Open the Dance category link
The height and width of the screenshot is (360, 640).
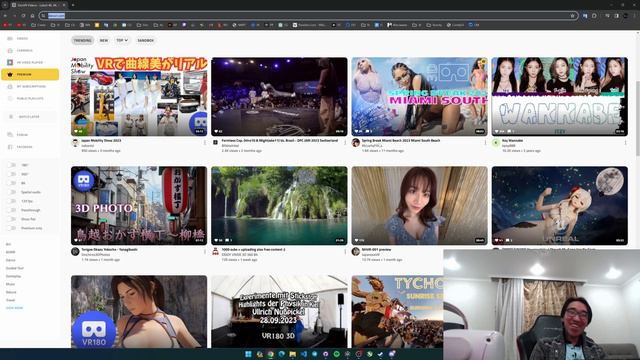[11, 260]
